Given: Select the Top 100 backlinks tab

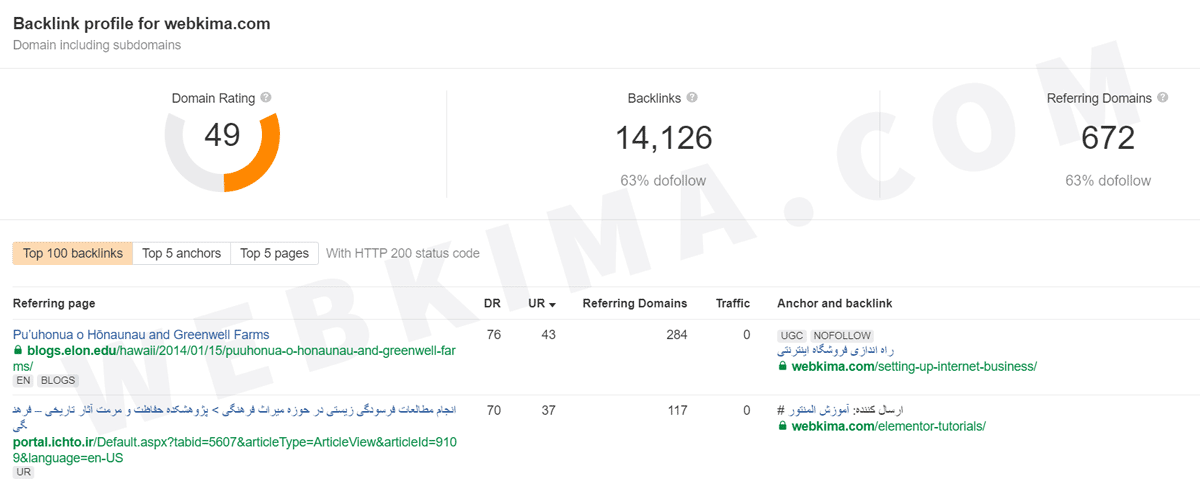Looking at the screenshot, I should (73, 253).
